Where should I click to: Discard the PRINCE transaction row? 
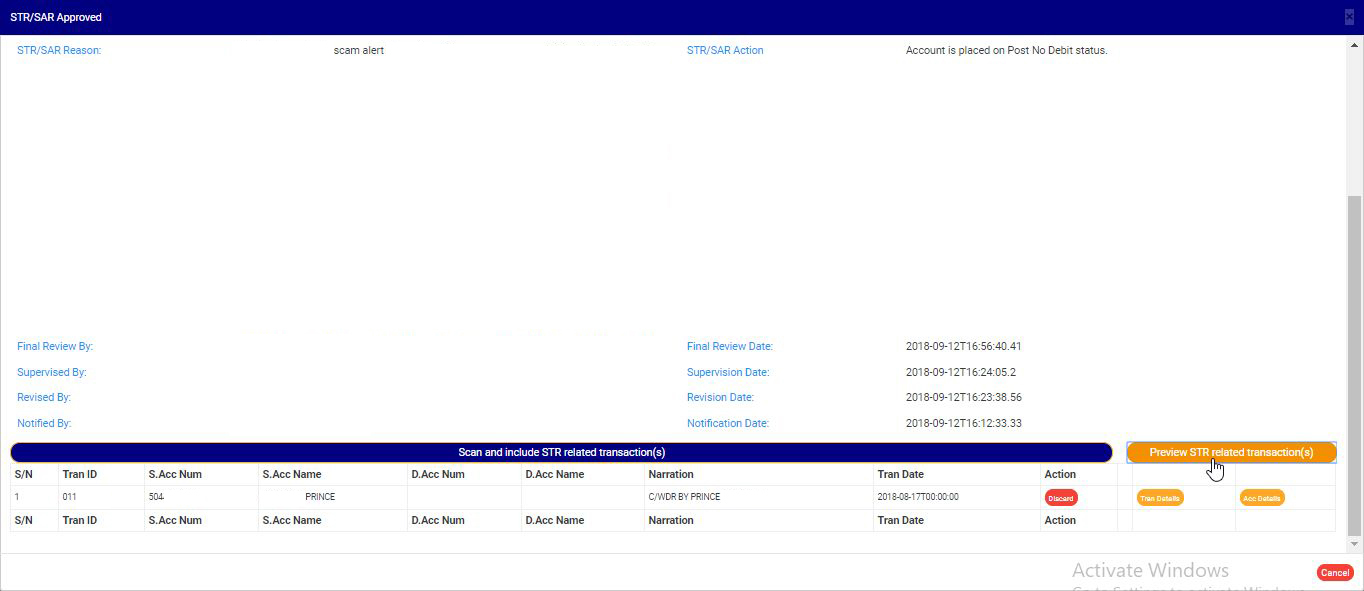(1060, 498)
